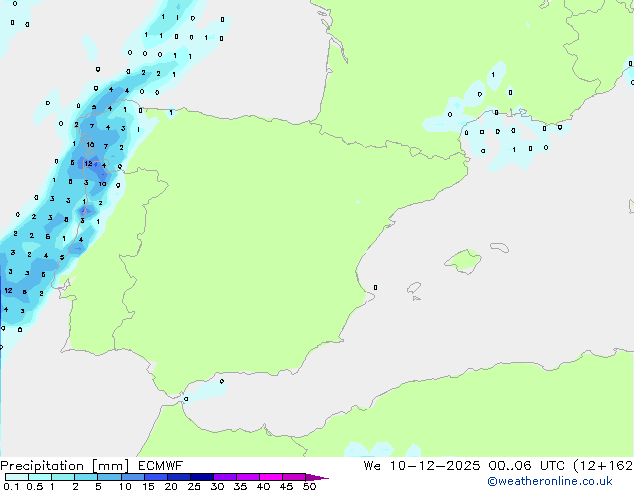Screen dimensions: 634x490
Task: Click the date "10-12-2025" in footer
Action: 435,466
